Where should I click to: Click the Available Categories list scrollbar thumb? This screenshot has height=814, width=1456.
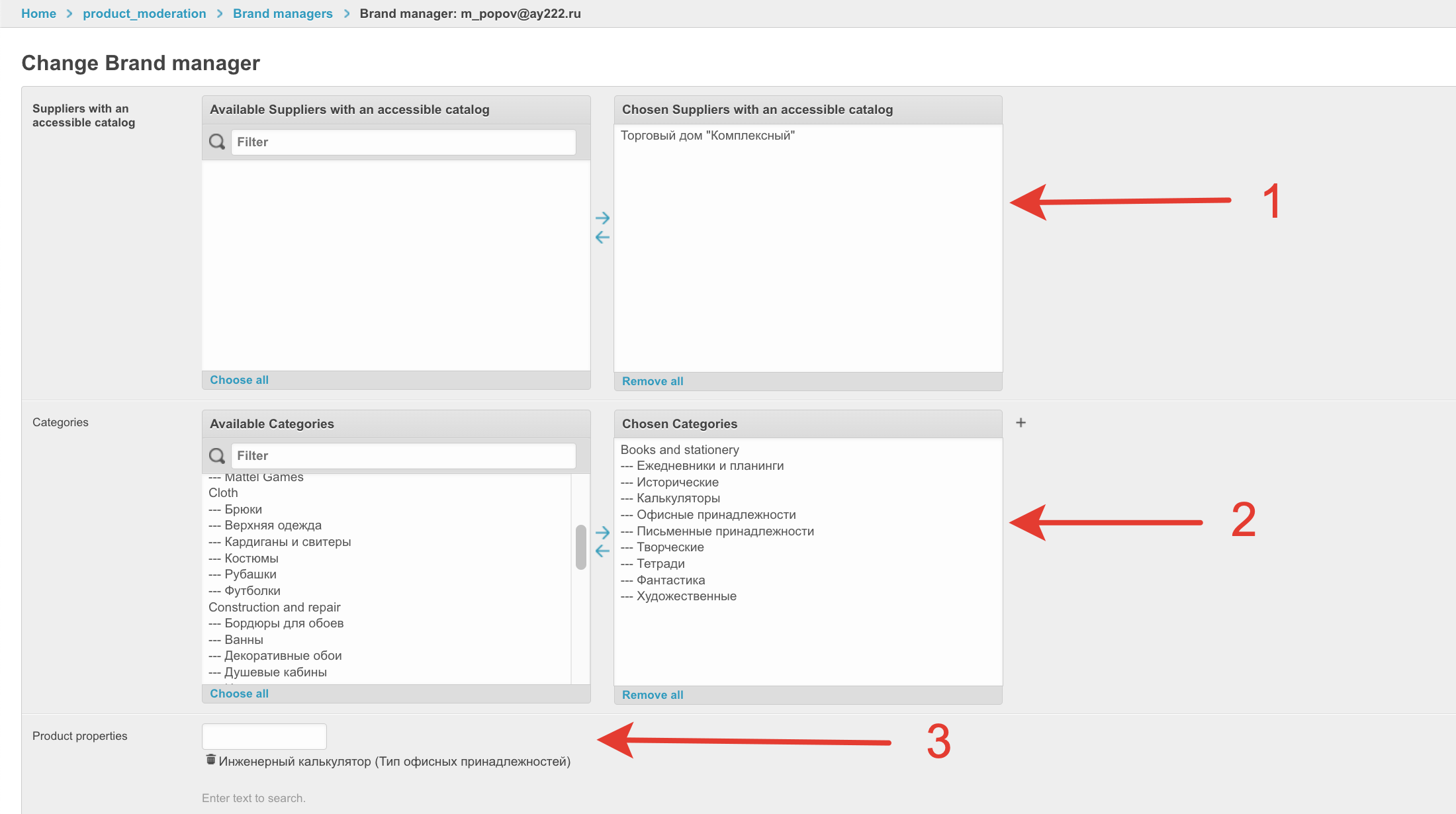pyautogui.click(x=581, y=547)
